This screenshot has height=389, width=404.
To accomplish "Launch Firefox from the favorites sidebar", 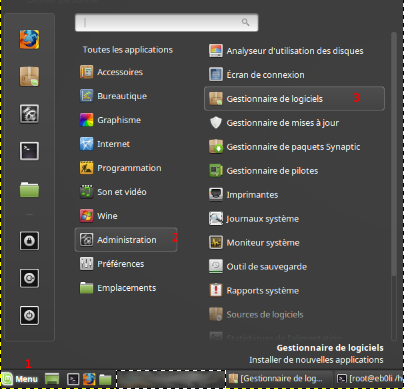I will [29, 39].
